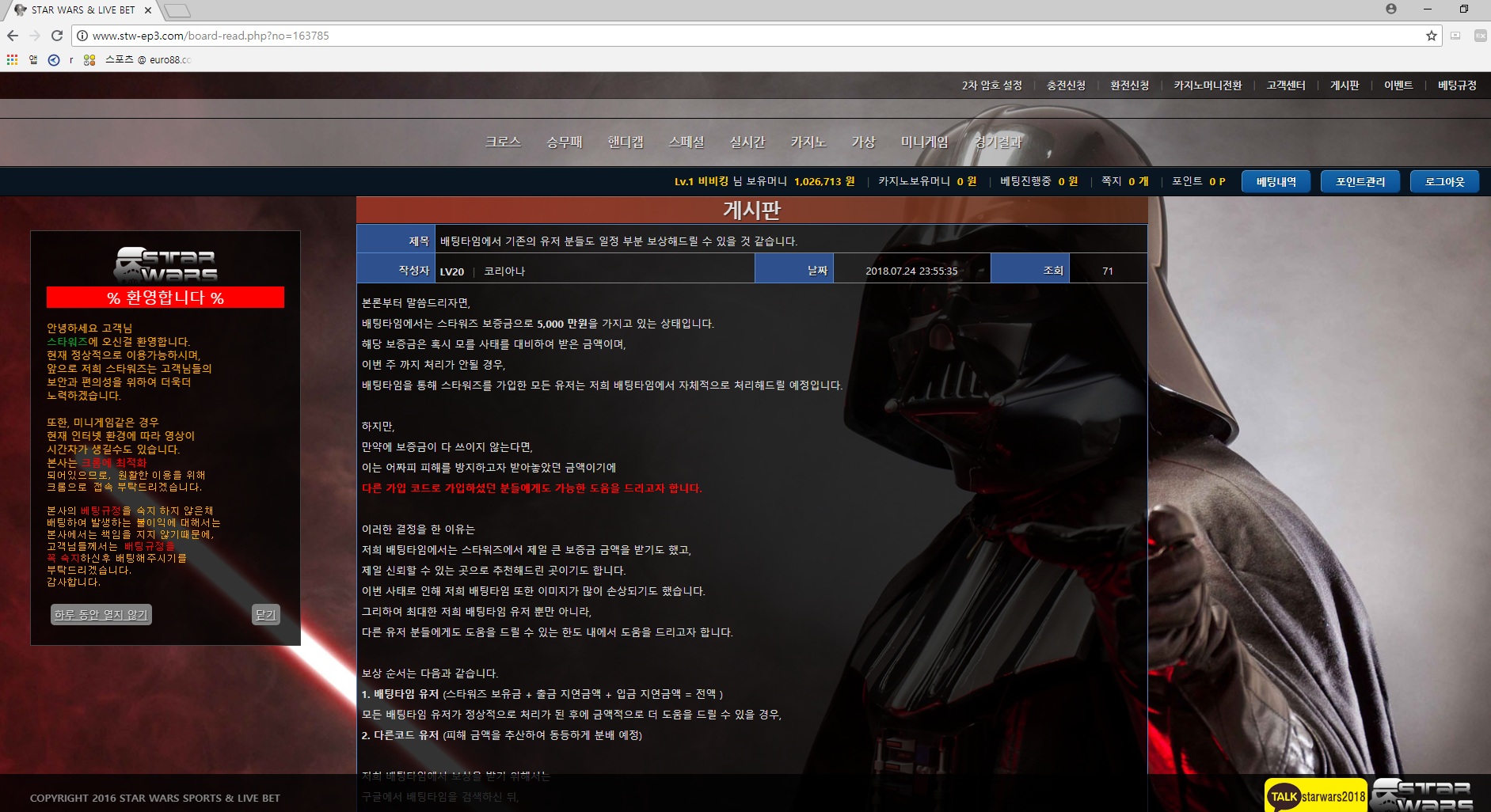Click the 포인트관리 button
The width and height of the screenshot is (1491, 812).
point(1360,181)
